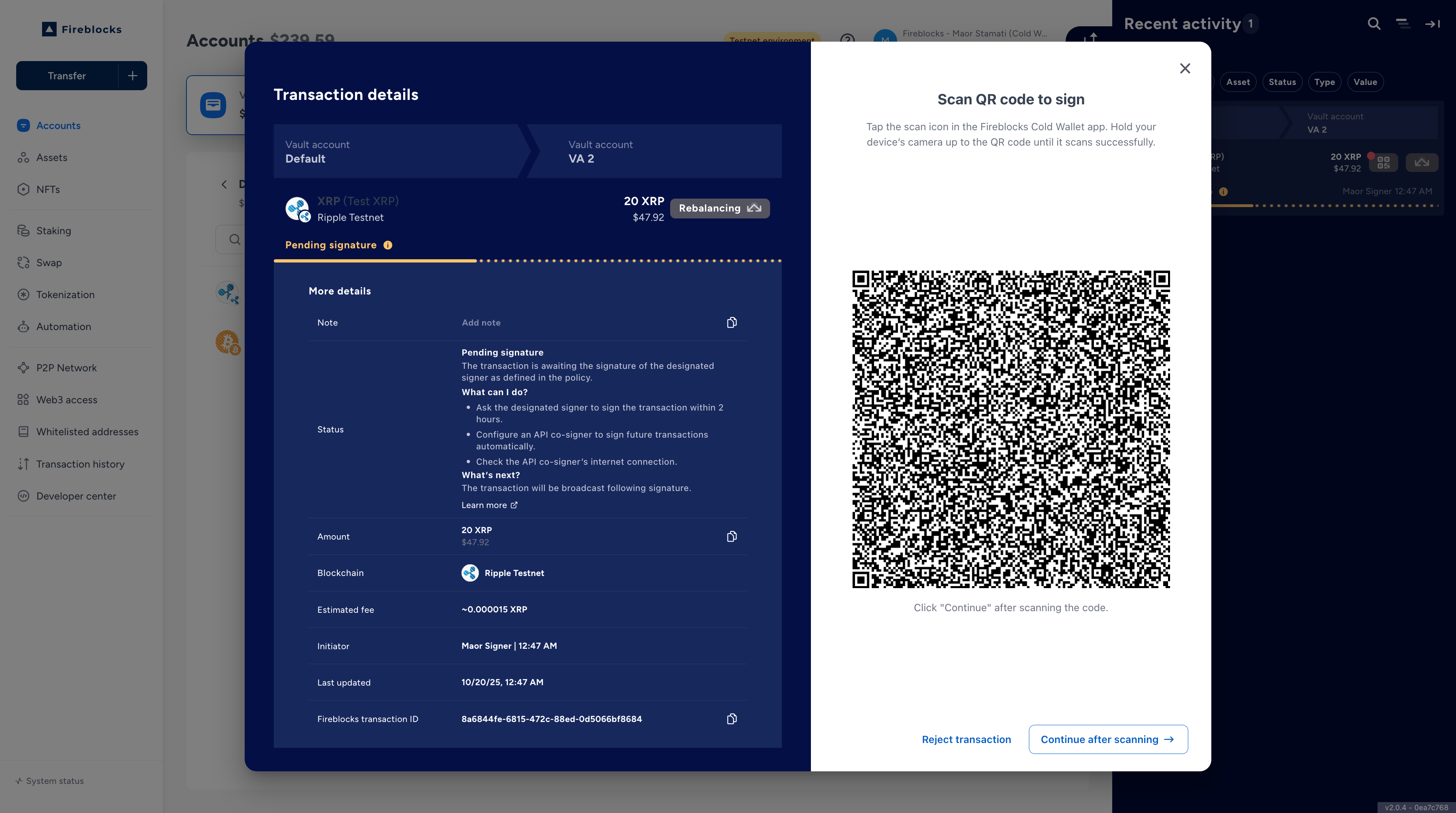The image size is (1456, 813).
Task: Open the Asset filter dropdown
Action: (1238, 82)
